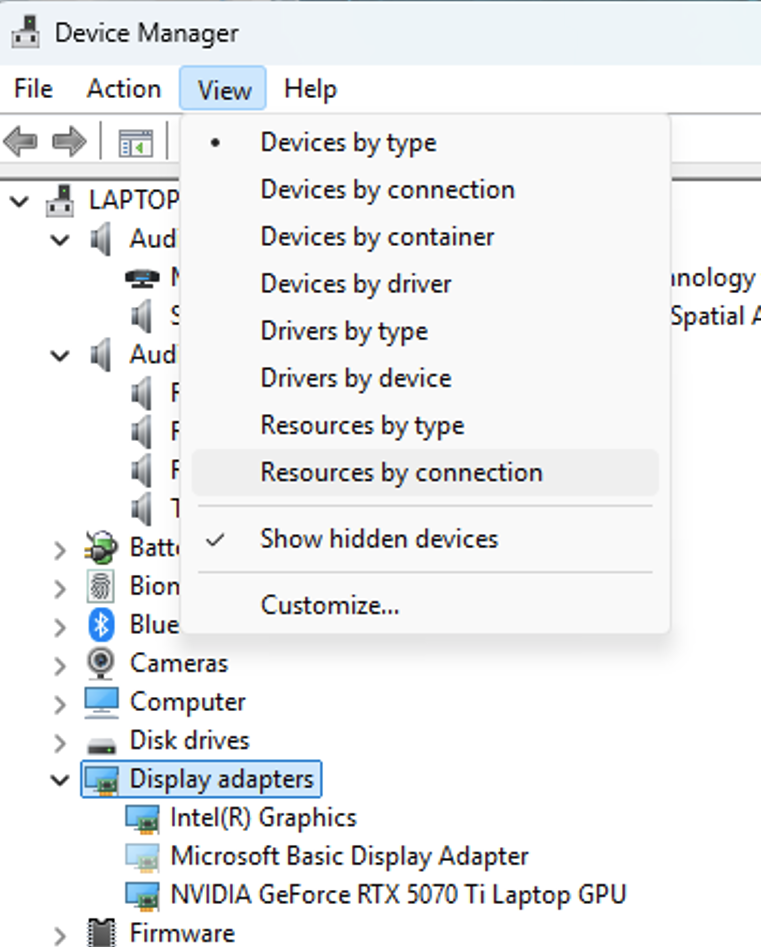Click the Cameras category icon
This screenshot has width=761, height=947.
pyautogui.click(x=100, y=663)
